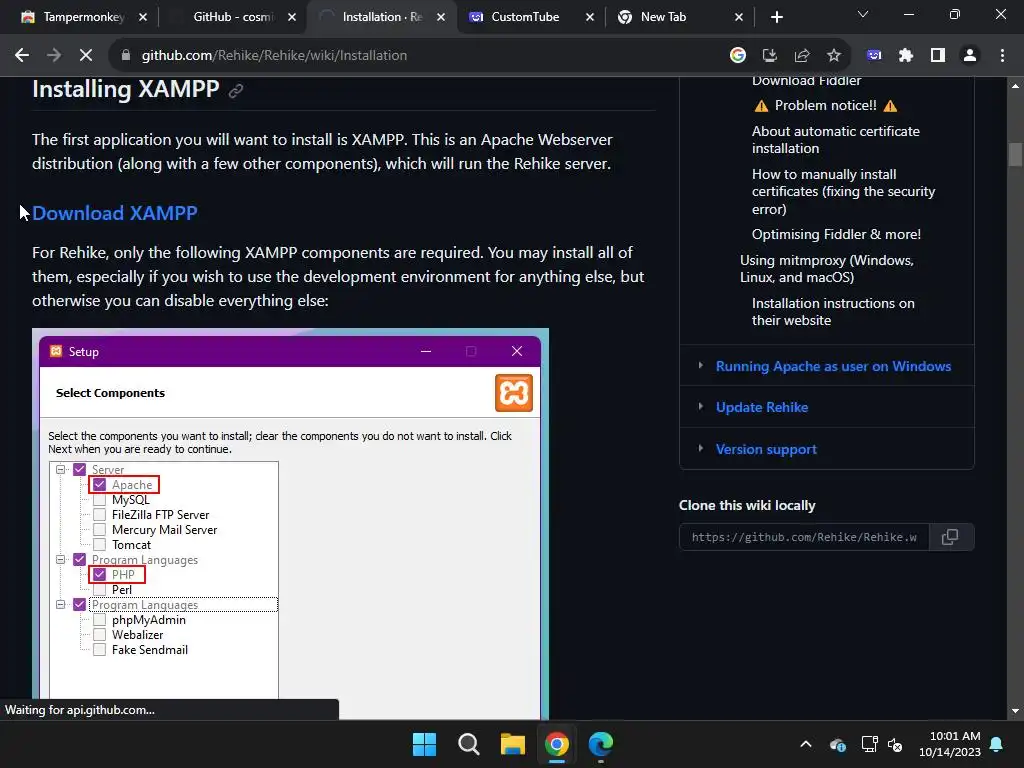Click the anchor link icon beside Installing XAMPP
Viewport: 1024px width, 768px height.
236,91
